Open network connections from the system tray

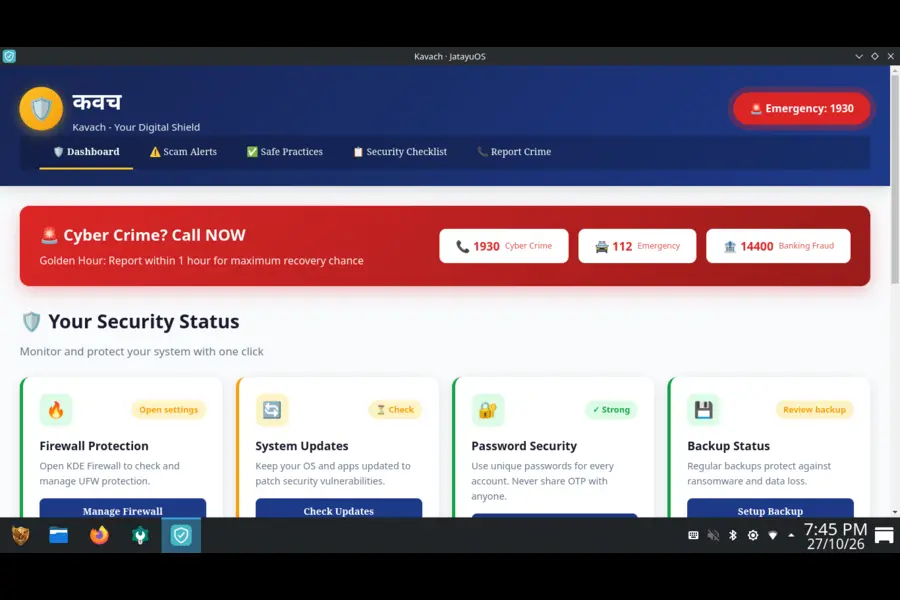(x=773, y=535)
